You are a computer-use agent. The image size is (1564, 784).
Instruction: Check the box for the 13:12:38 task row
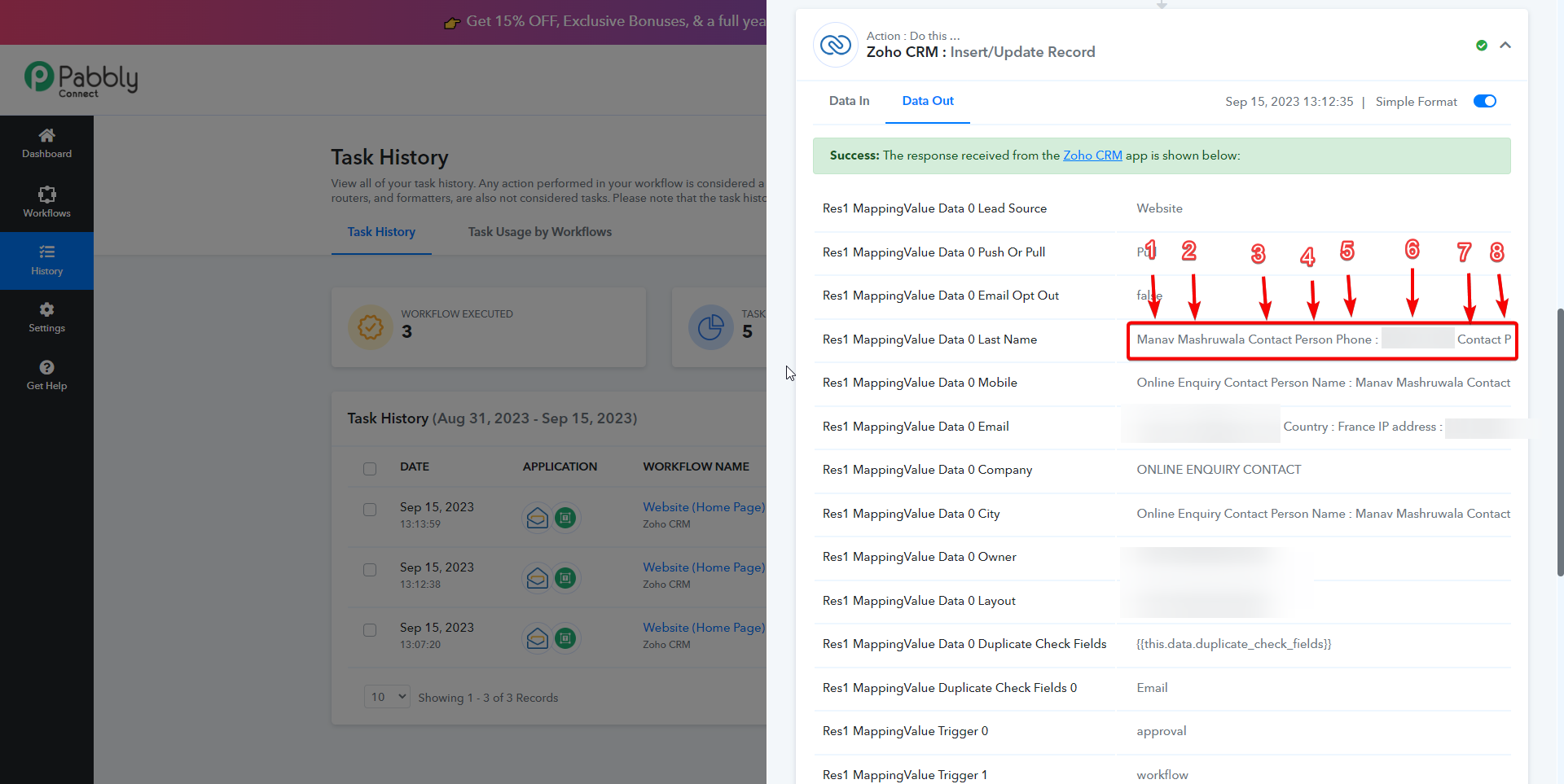370,570
